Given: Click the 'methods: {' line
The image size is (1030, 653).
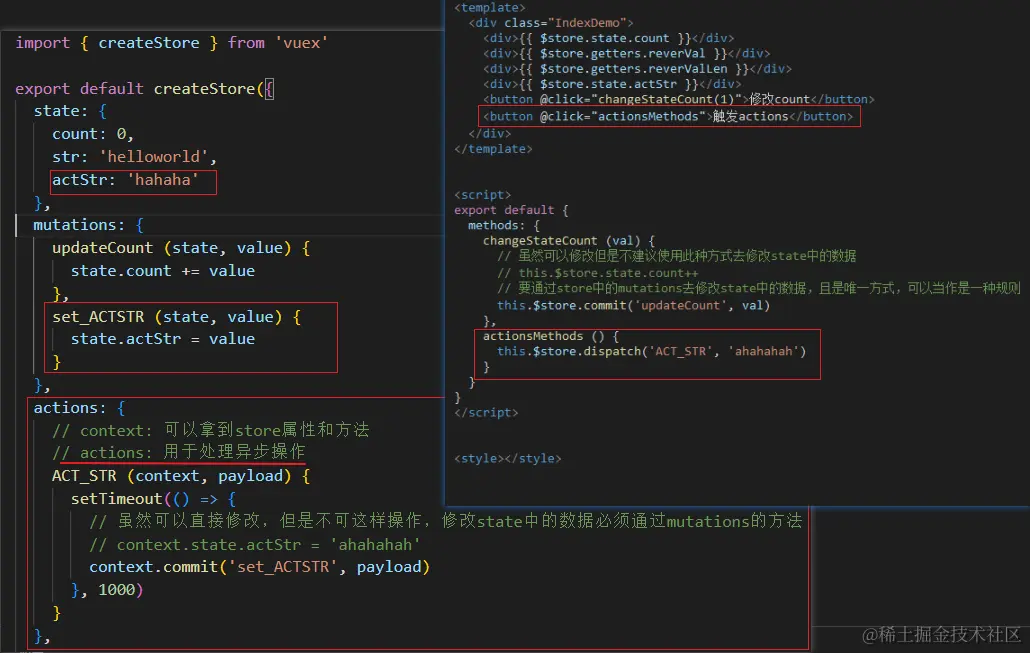Looking at the screenshot, I should [504, 225].
